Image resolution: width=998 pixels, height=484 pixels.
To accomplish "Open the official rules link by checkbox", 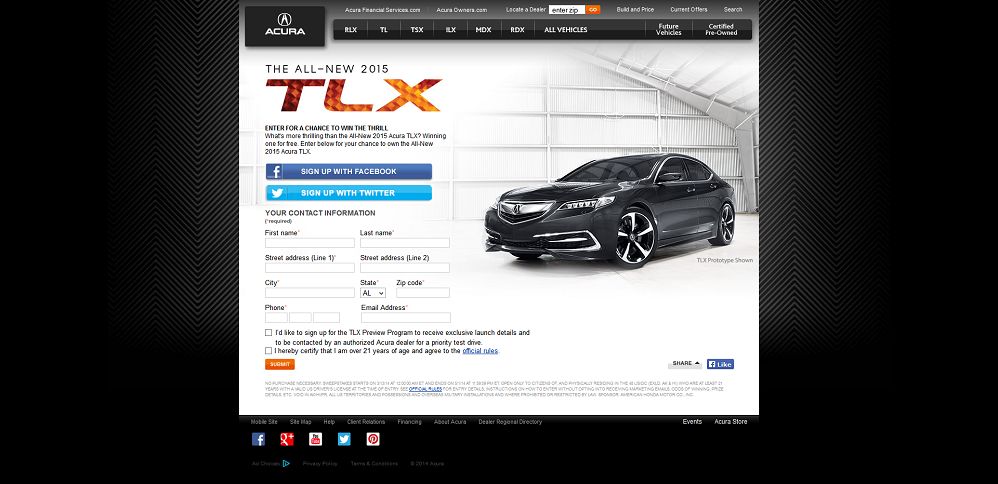I will [x=480, y=351].
